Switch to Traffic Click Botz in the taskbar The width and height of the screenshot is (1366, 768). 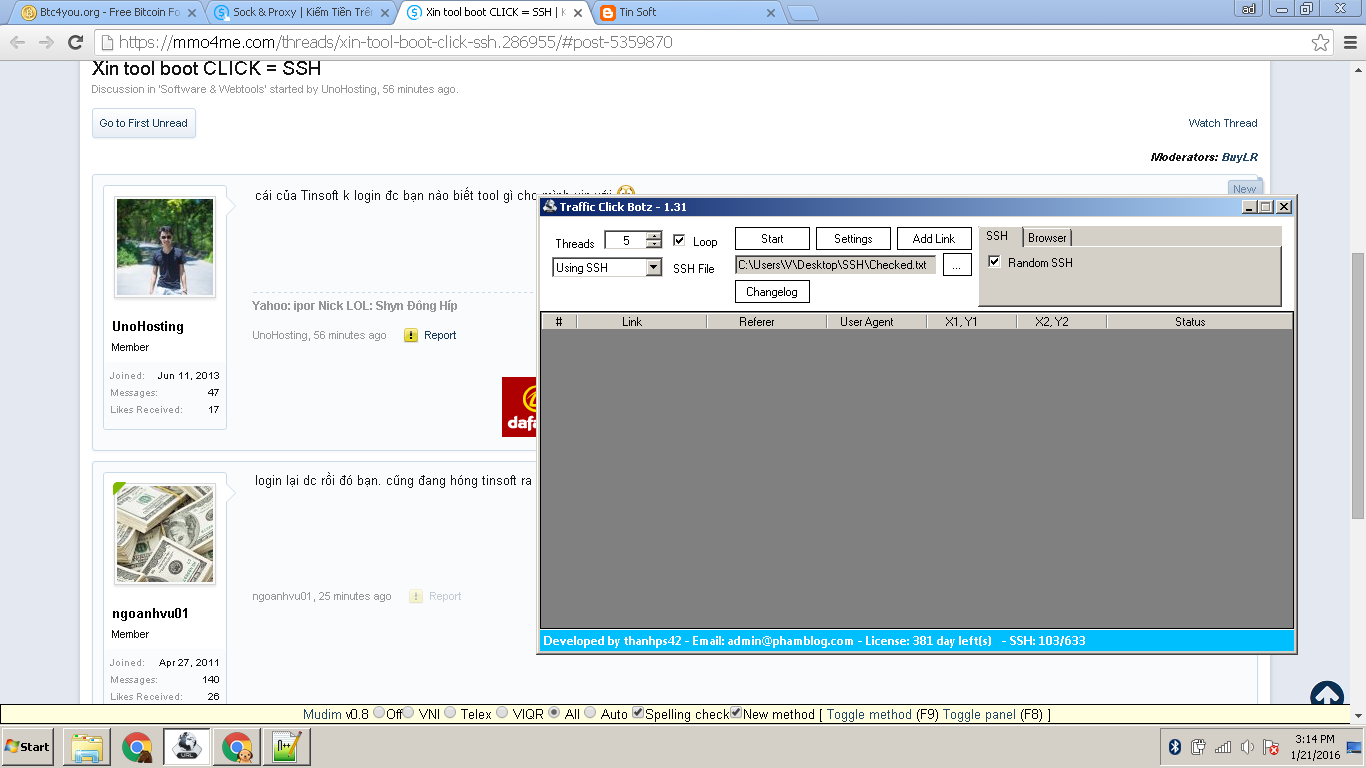click(x=187, y=746)
